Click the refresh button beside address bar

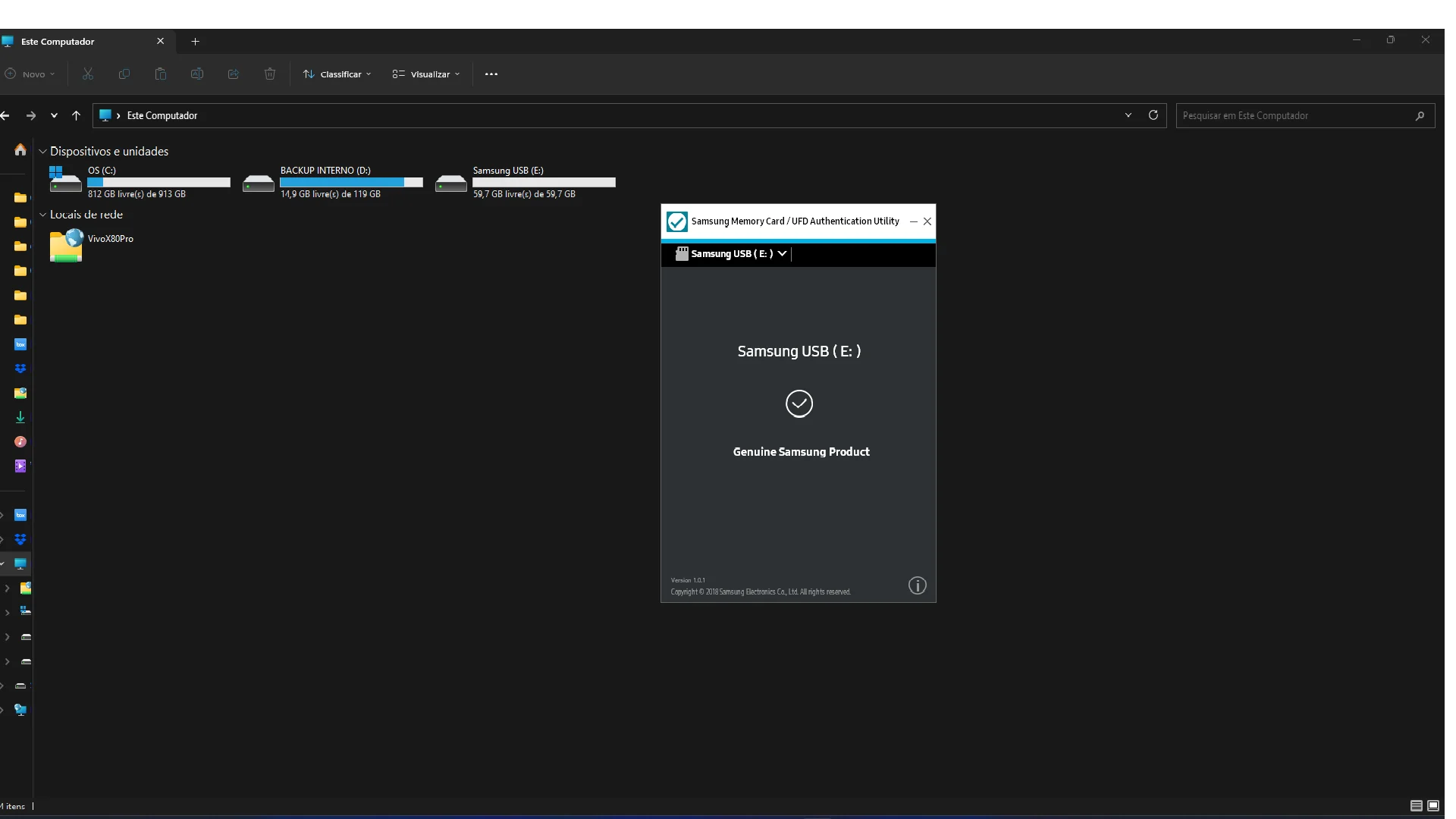pyautogui.click(x=1153, y=115)
